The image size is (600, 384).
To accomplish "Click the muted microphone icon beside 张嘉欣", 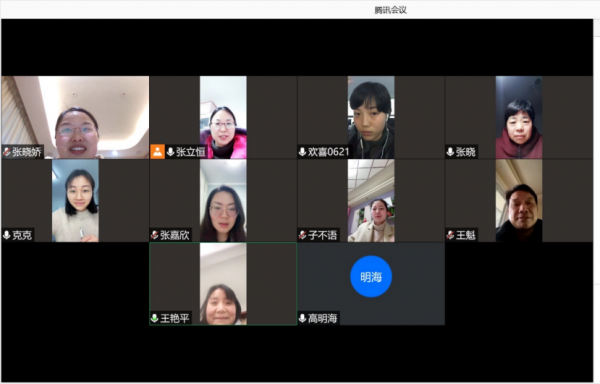I will pos(155,235).
